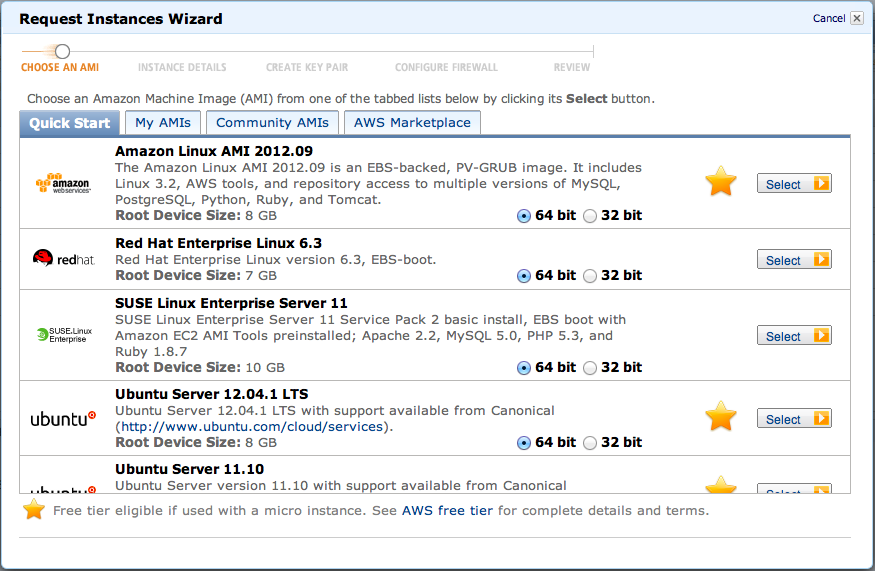Open the AWS Marketplace tab

(x=412, y=123)
